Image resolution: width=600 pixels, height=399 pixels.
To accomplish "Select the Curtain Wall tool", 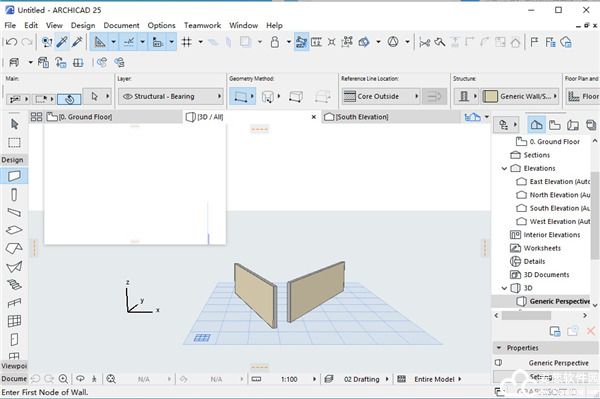I will (x=14, y=321).
